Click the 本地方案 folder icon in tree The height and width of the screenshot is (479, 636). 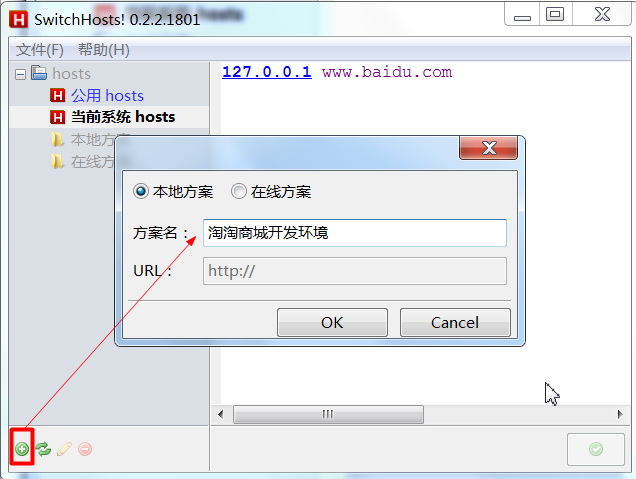[57, 140]
